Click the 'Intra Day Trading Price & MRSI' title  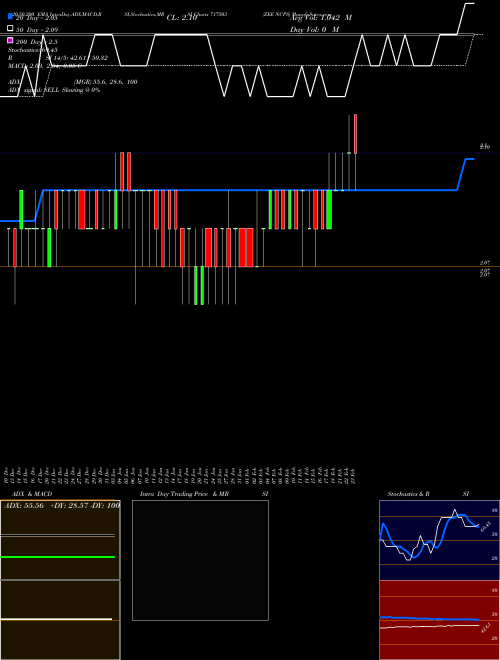pyautogui.click(x=204, y=494)
